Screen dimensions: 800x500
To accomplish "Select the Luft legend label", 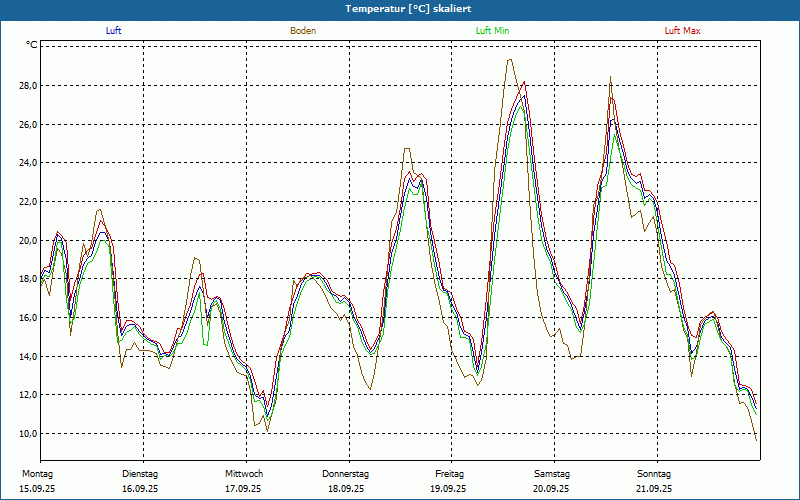I will pyautogui.click(x=115, y=31).
